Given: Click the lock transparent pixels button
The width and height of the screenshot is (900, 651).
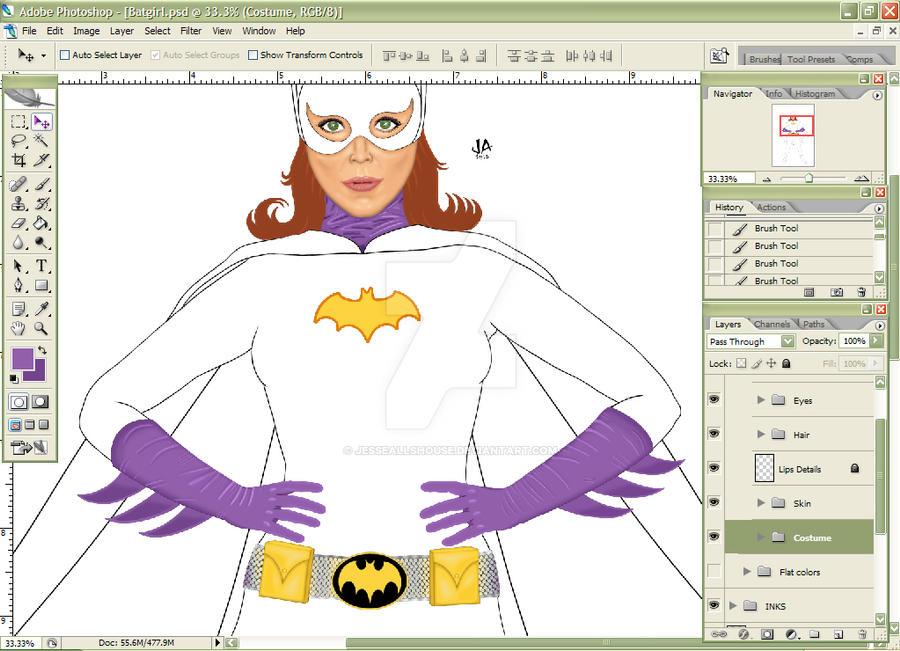Looking at the screenshot, I should 742,363.
